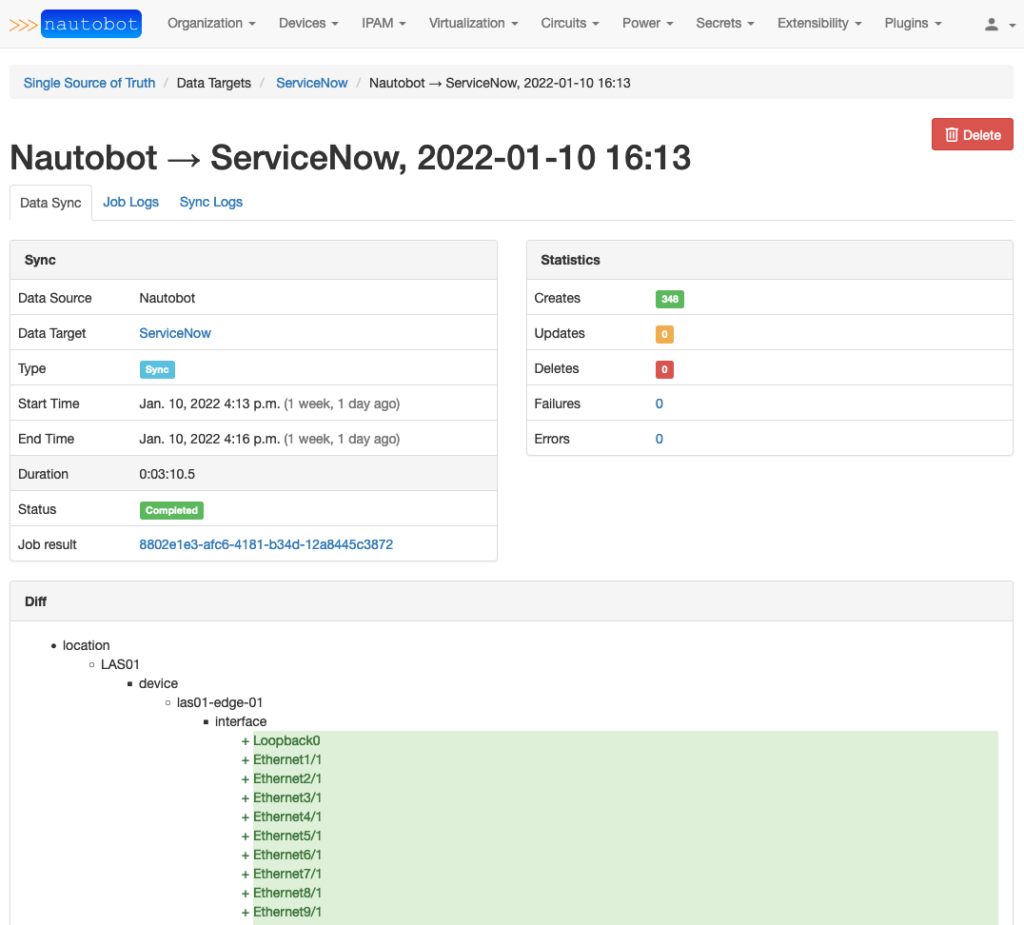Select the Ethernet1/1 diff entry
Screen dimensions: 1024x925
(287, 760)
